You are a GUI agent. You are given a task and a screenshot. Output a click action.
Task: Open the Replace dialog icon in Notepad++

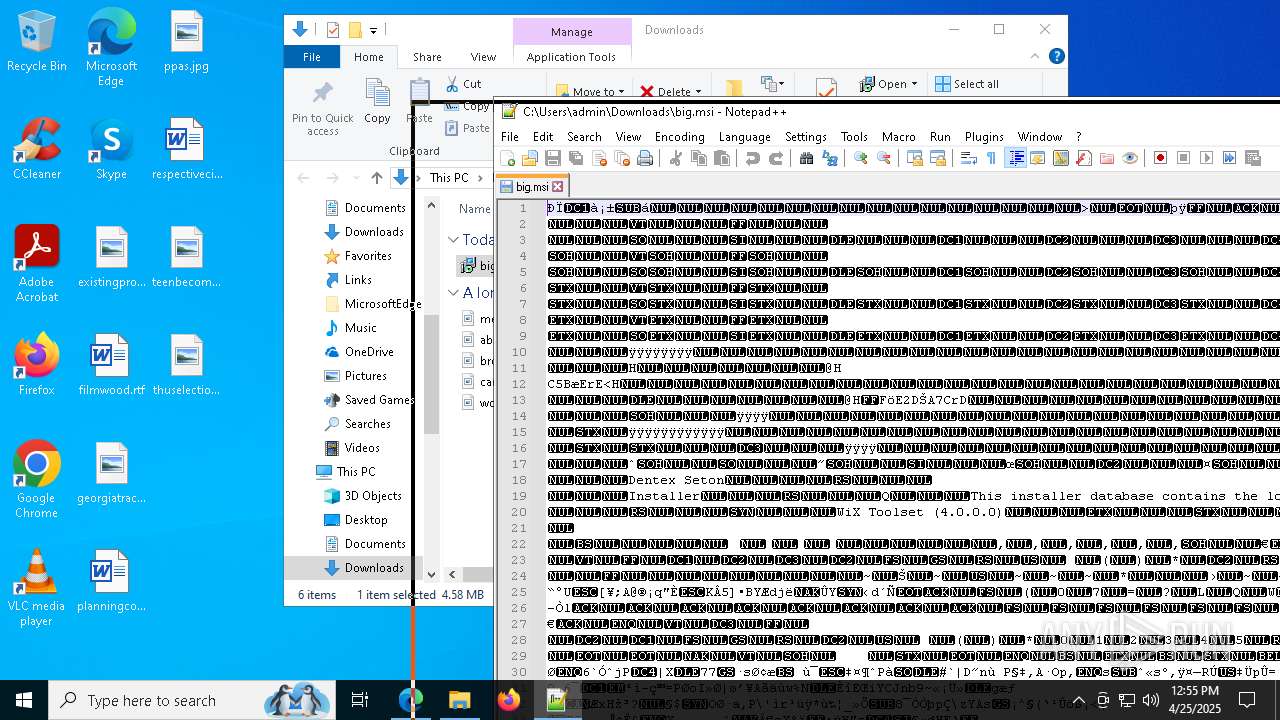pyautogui.click(x=830, y=158)
